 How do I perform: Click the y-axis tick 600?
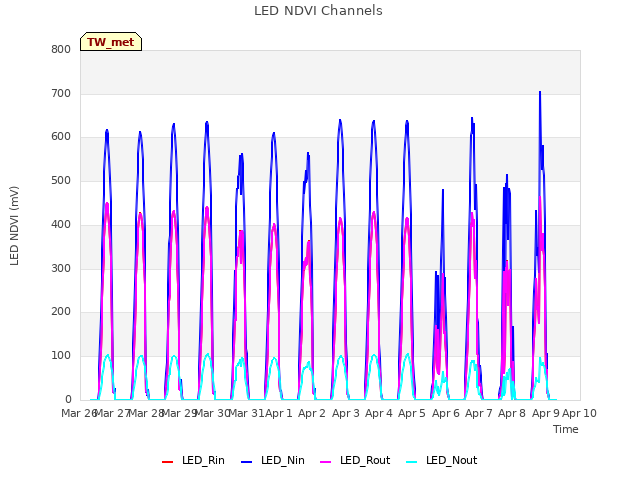61,137
